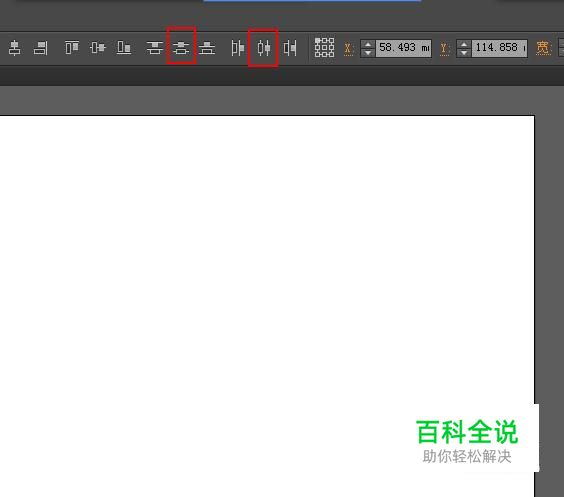Screen dimensions: 564x497
Task: Increase the Y value with up arrow
Action: (x=464, y=44)
